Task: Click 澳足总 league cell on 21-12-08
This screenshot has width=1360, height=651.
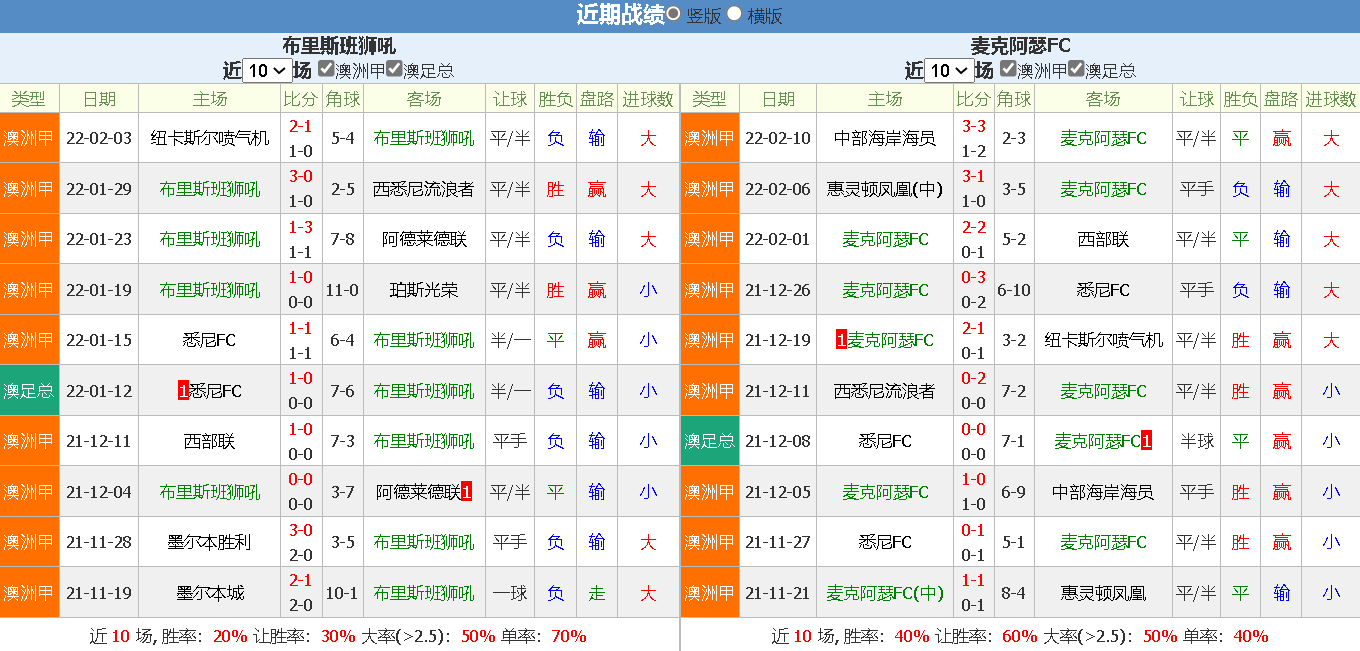Action: pyautogui.click(x=710, y=441)
